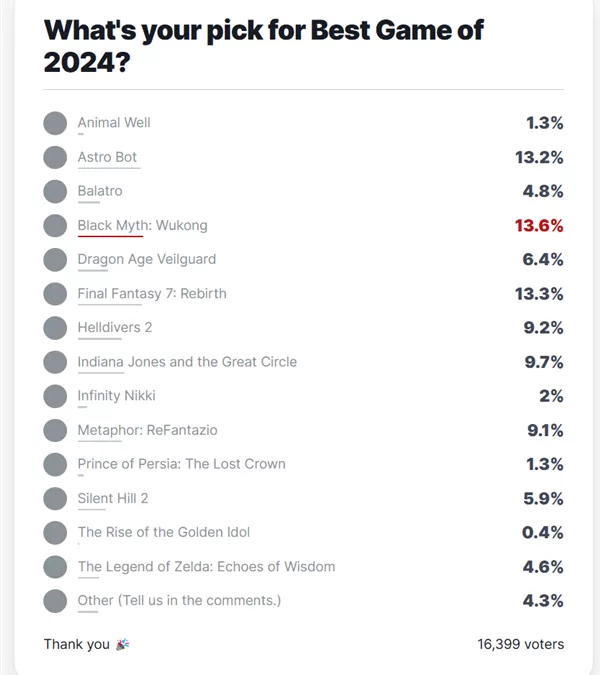Select the Other option radio button

point(55,601)
